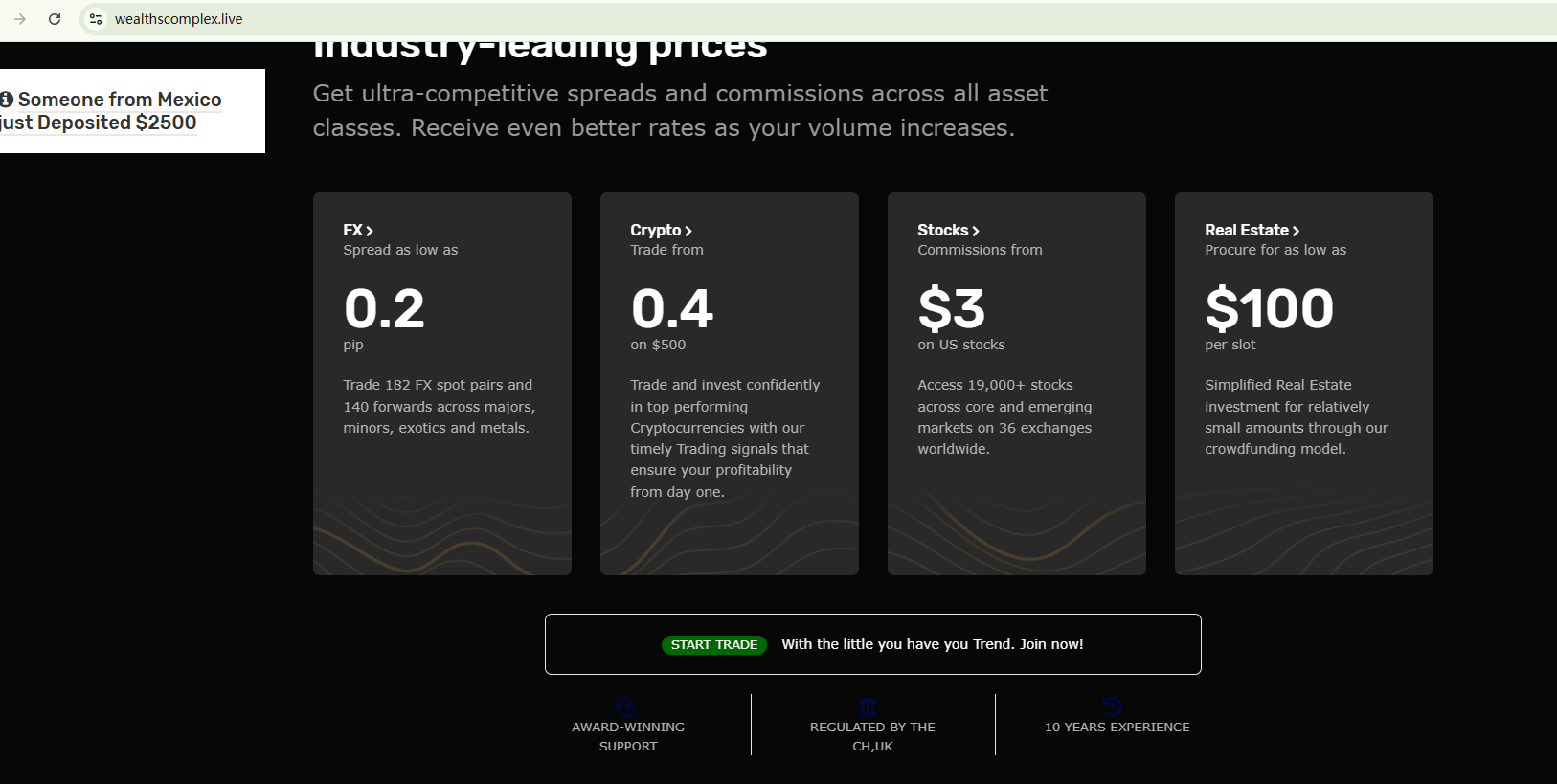The width and height of the screenshot is (1557, 784).
Task: Open the Crypto heading link
Action: pyautogui.click(x=655, y=230)
